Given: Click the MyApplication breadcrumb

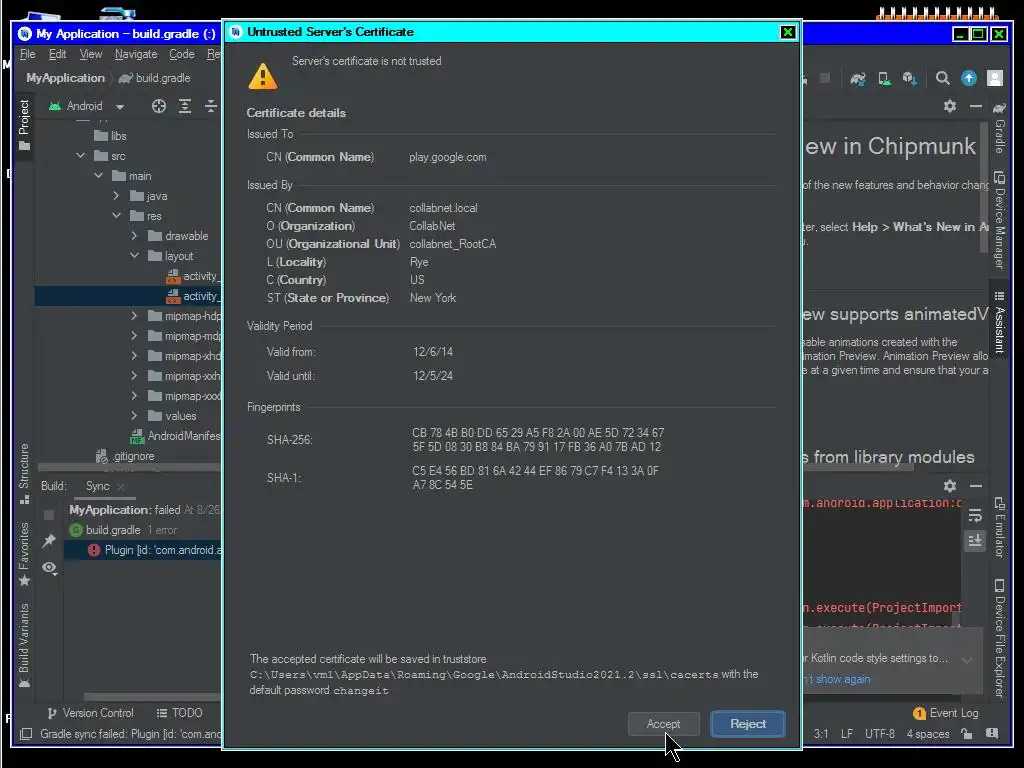Looking at the screenshot, I should click(x=65, y=78).
